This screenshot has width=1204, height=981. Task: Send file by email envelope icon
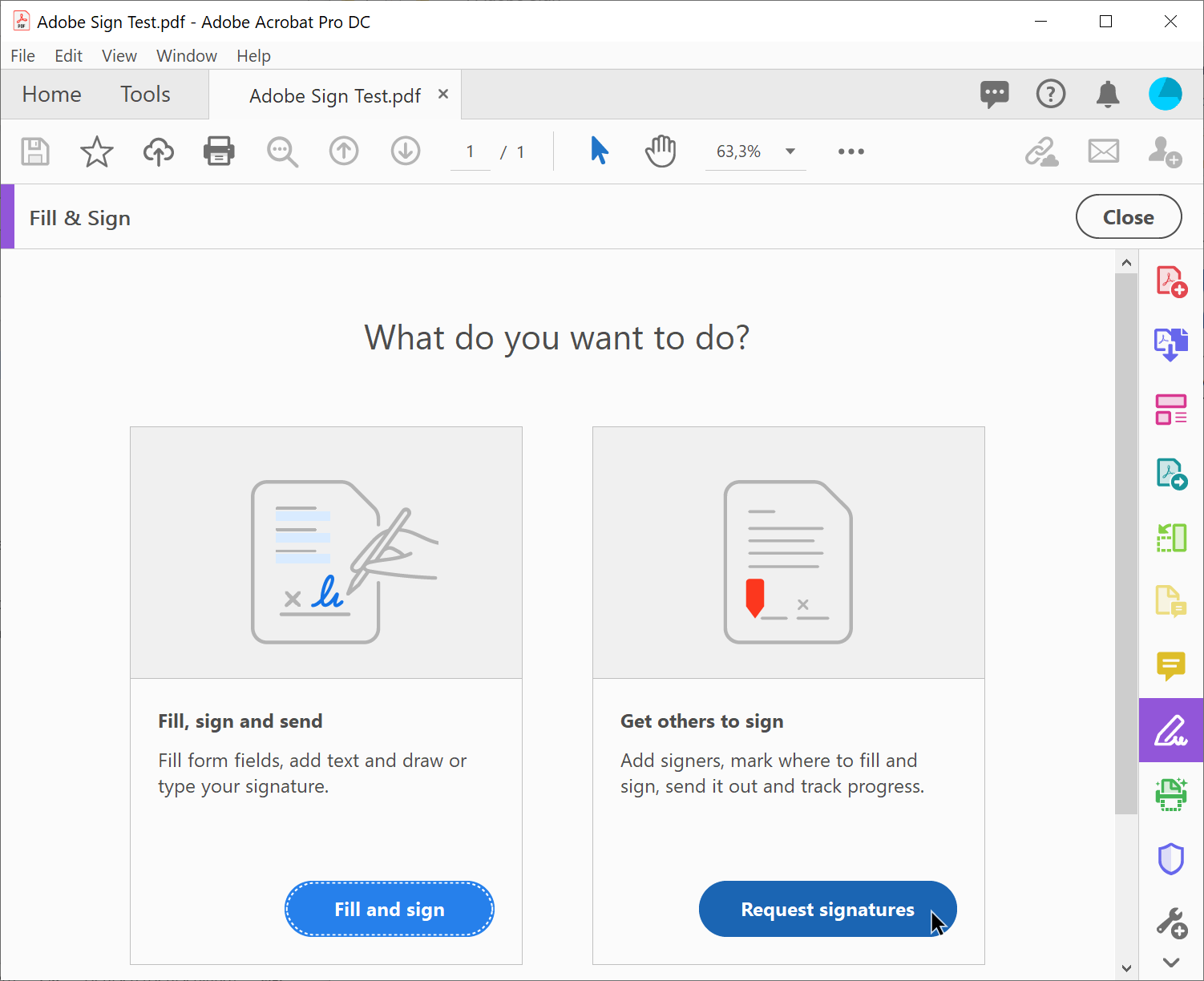click(x=1104, y=151)
